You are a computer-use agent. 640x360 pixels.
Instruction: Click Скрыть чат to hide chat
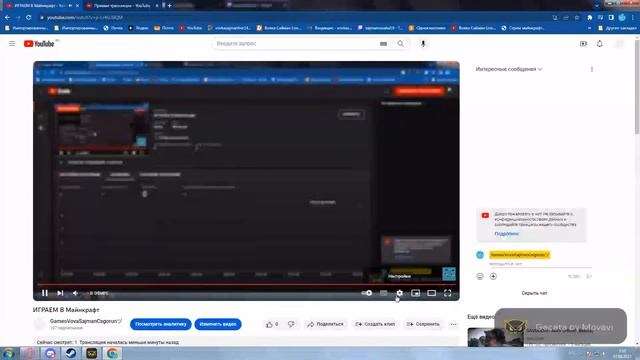(534, 293)
